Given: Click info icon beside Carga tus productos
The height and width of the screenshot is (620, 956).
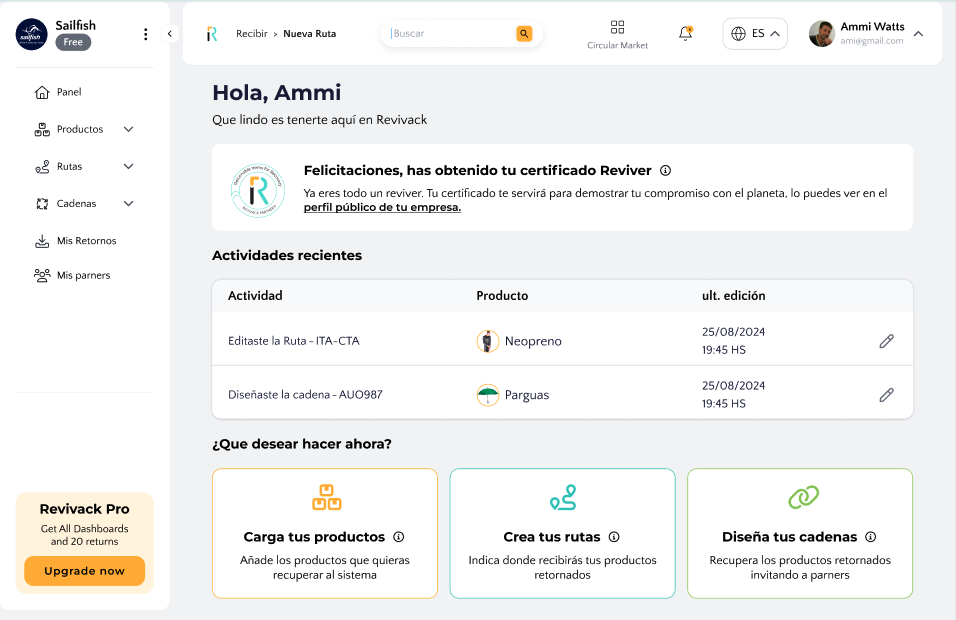Looking at the screenshot, I should point(399,537).
